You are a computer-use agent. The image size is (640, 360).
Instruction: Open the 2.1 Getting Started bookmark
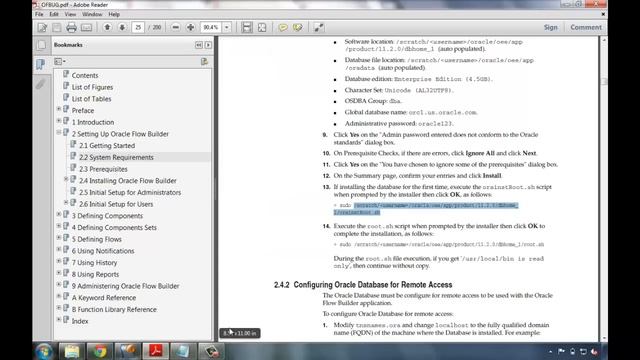[107, 146]
